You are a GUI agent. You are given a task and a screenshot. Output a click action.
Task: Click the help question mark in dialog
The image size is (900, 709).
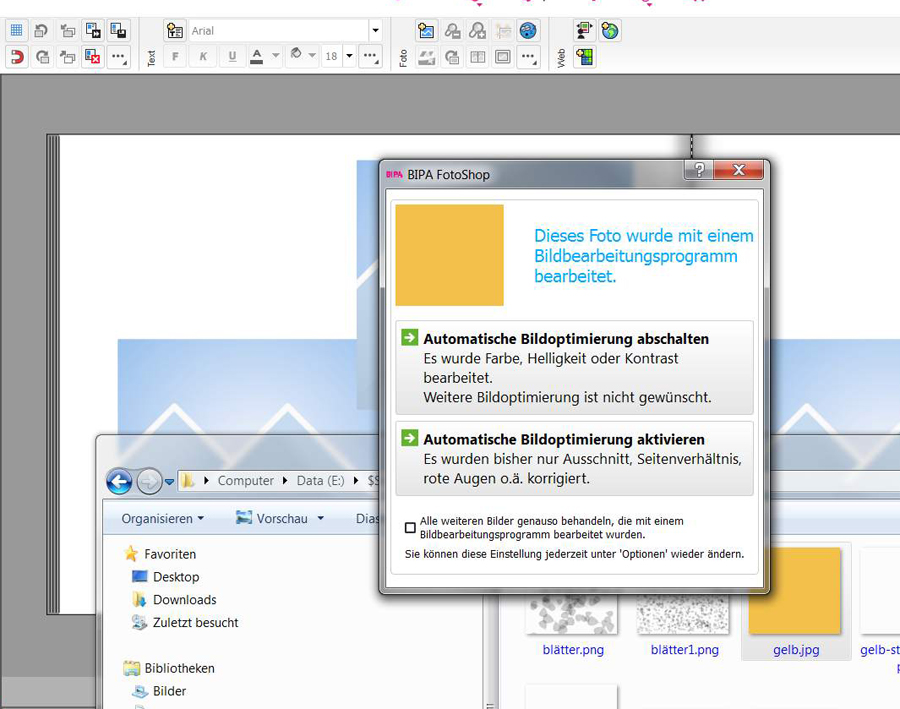coord(698,170)
